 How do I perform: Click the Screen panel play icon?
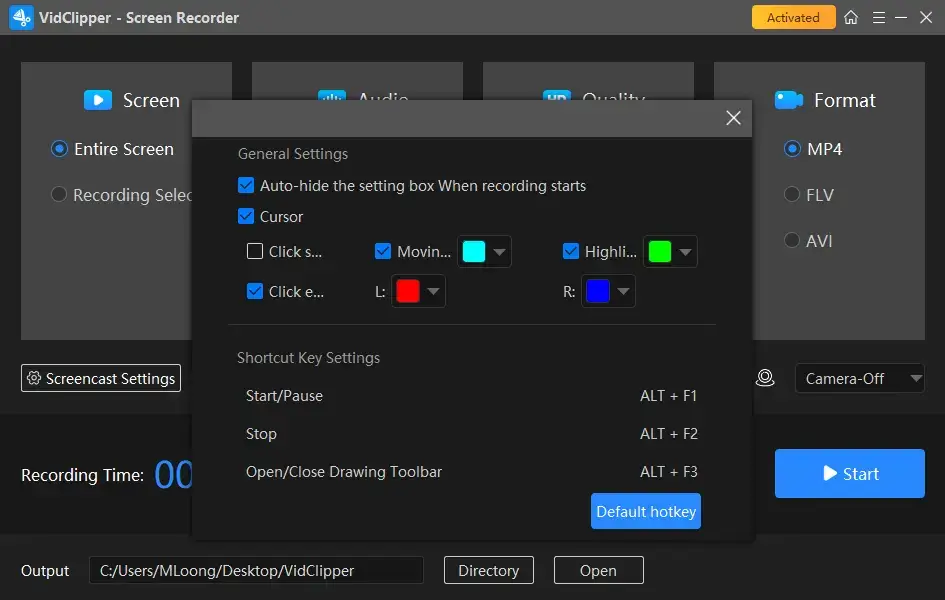pyautogui.click(x=98, y=100)
